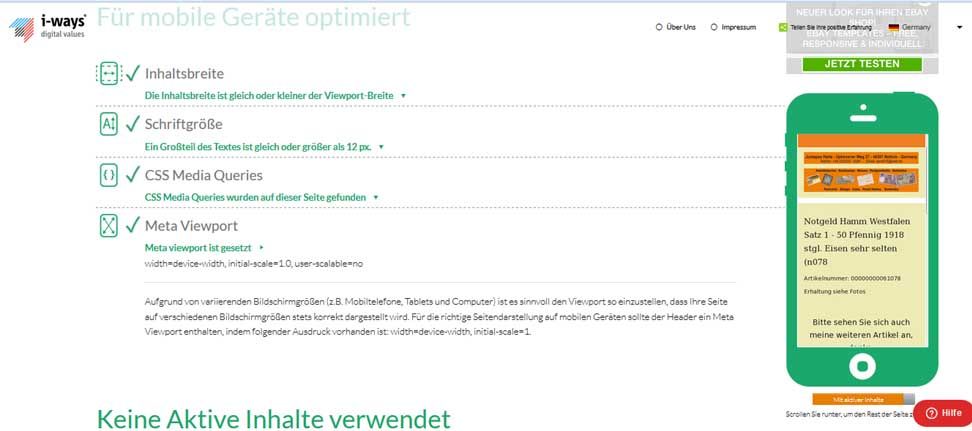Select the Impressum radio circle
The height and width of the screenshot is (431, 972).
(714, 27)
